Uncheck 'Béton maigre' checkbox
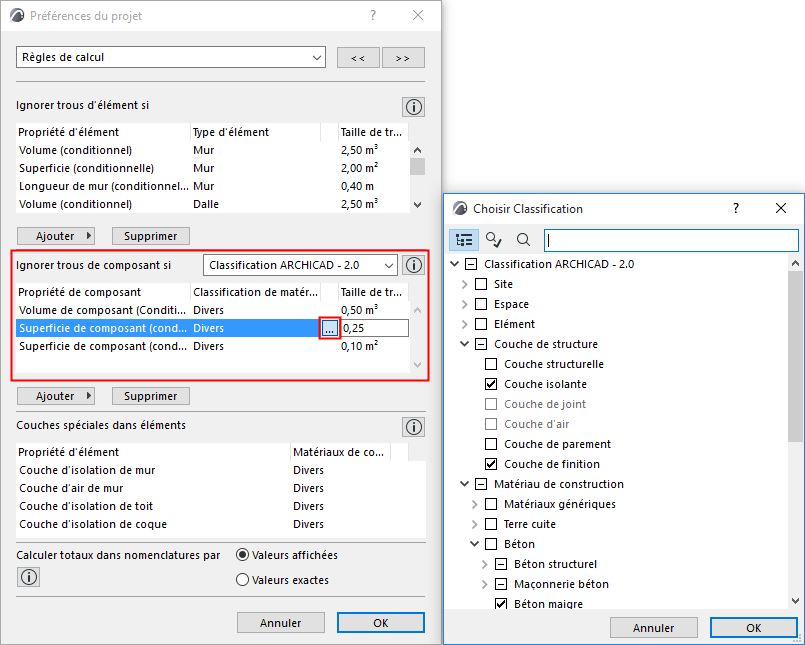Image resolution: width=805 pixels, height=645 pixels. (501, 604)
